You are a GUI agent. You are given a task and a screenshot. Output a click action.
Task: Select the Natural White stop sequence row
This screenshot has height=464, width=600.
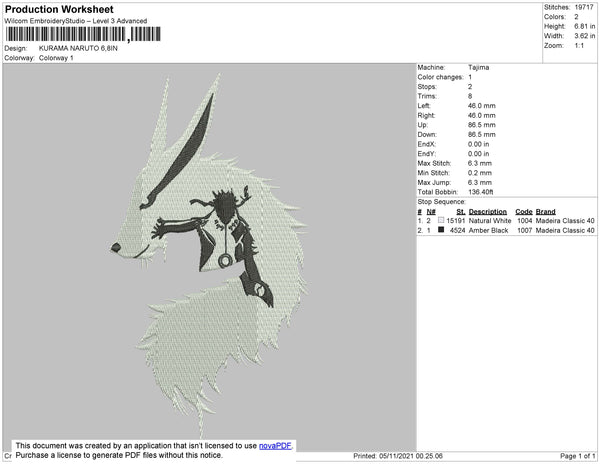coord(506,220)
